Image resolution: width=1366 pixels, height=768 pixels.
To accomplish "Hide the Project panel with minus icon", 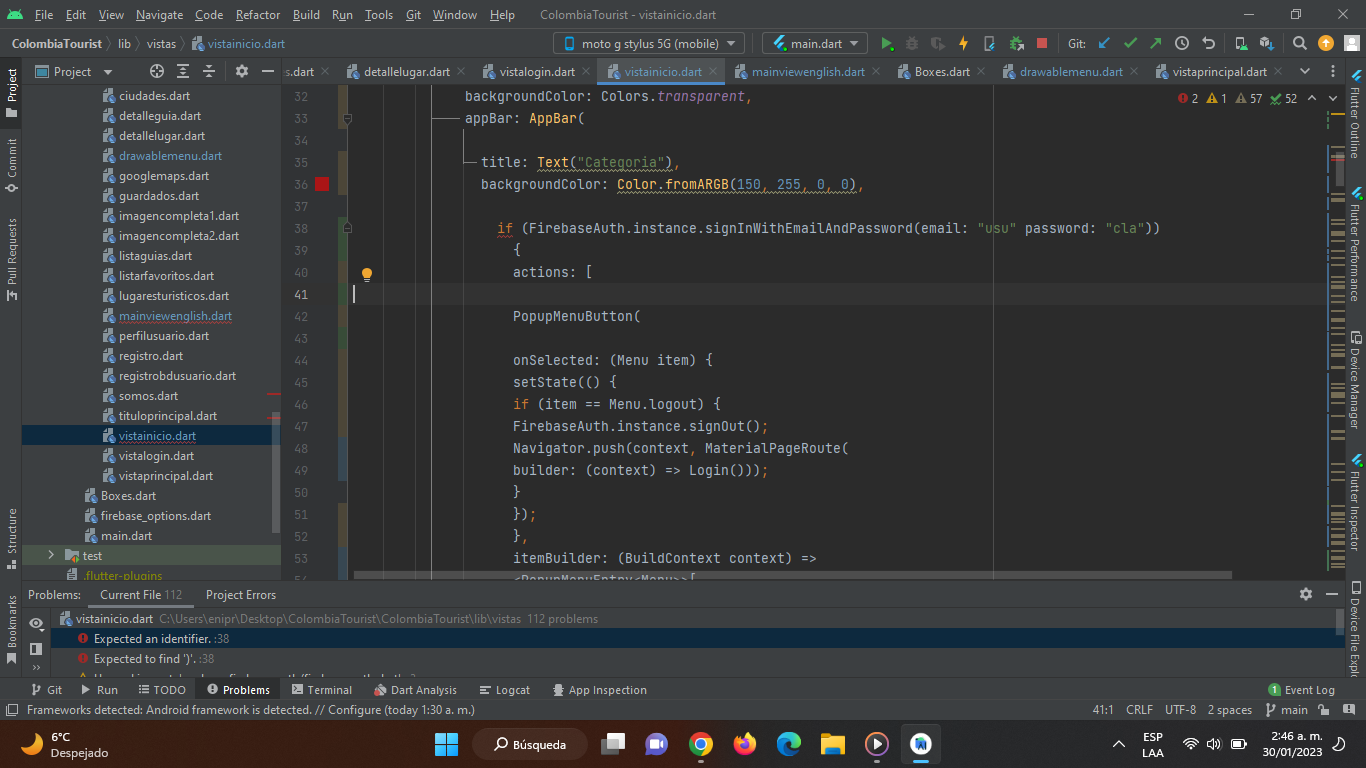I will click(267, 71).
